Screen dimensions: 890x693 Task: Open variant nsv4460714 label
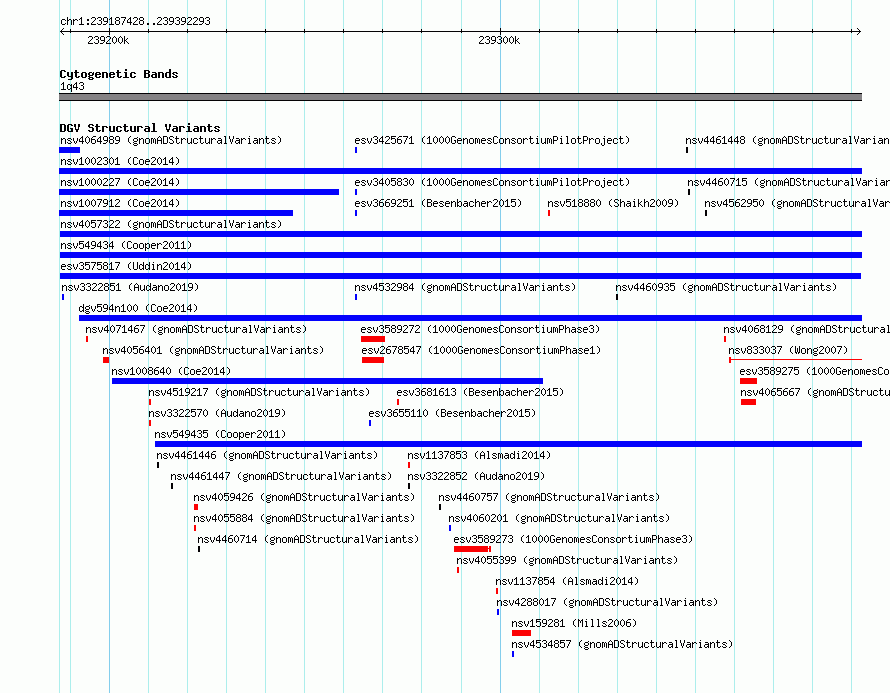pos(308,539)
